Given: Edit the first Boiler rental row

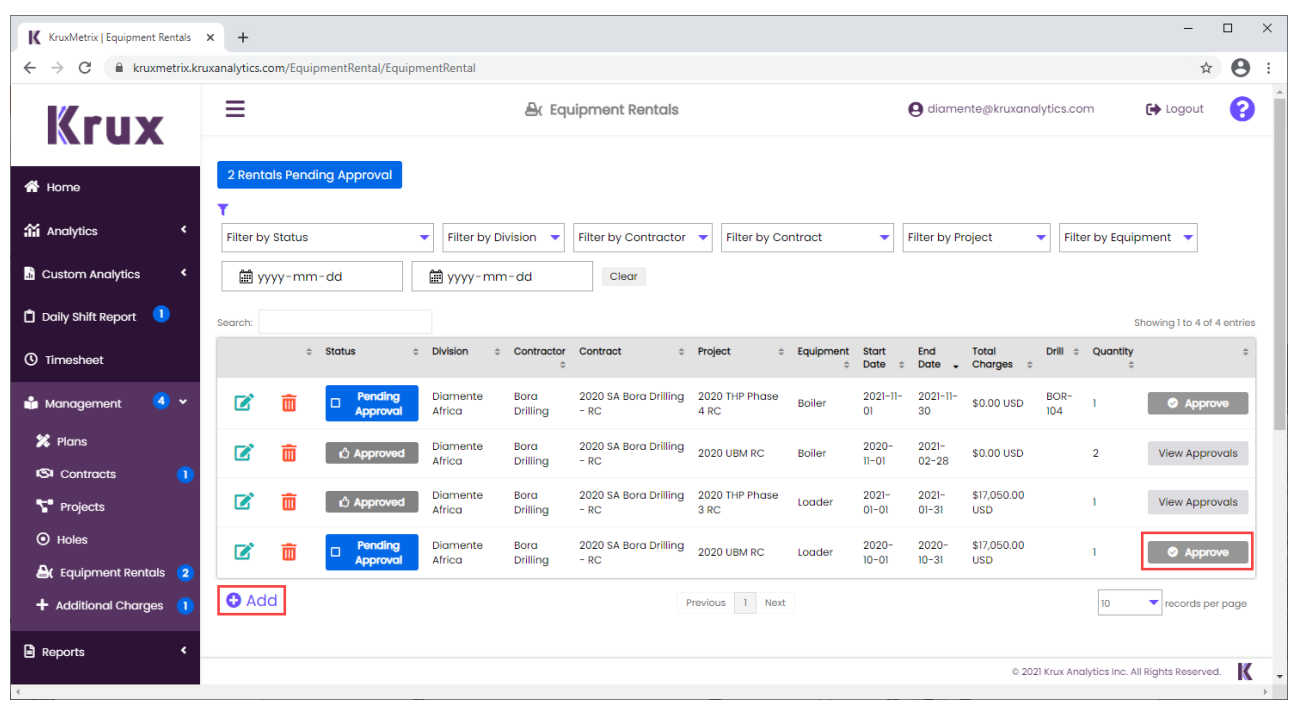Looking at the screenshot, I should pyautogui.click(x=244, y=403).
